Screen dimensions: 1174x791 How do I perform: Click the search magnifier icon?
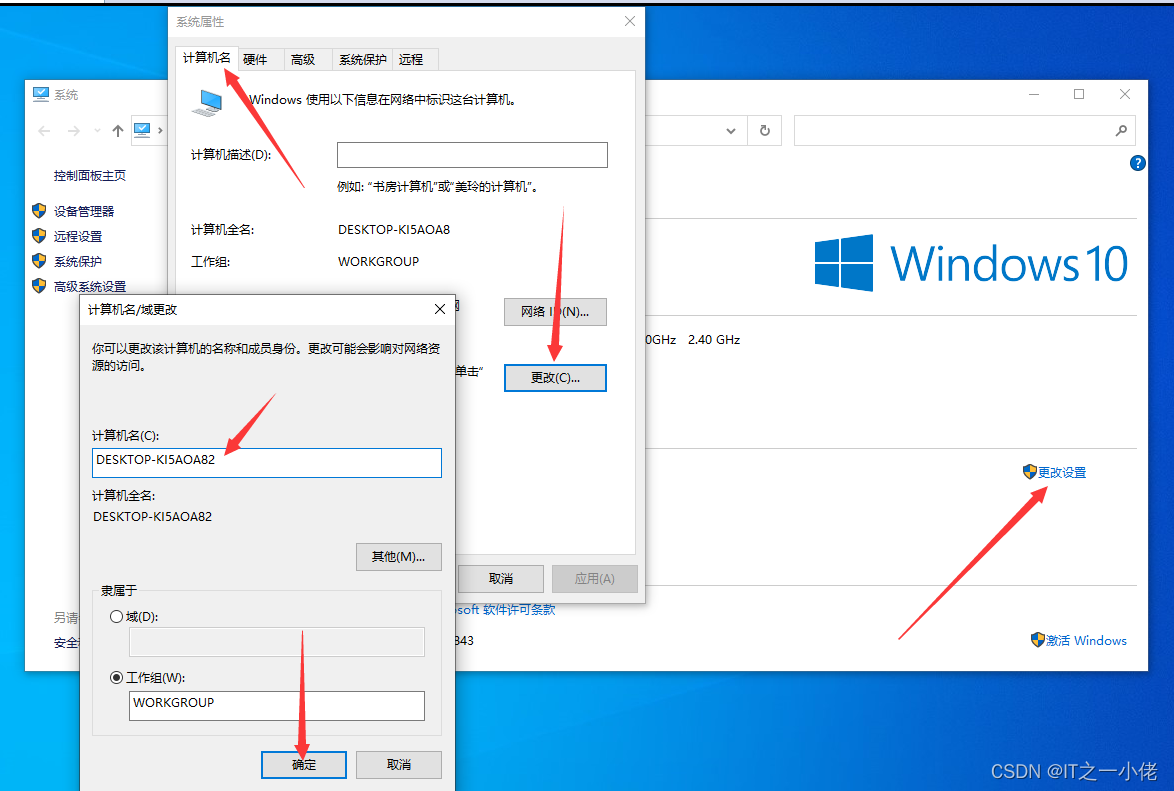click(x=1121, y=130)
